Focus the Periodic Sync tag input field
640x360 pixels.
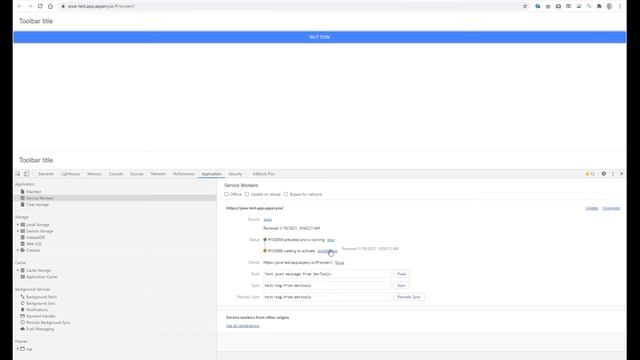[x=327, y=297]
